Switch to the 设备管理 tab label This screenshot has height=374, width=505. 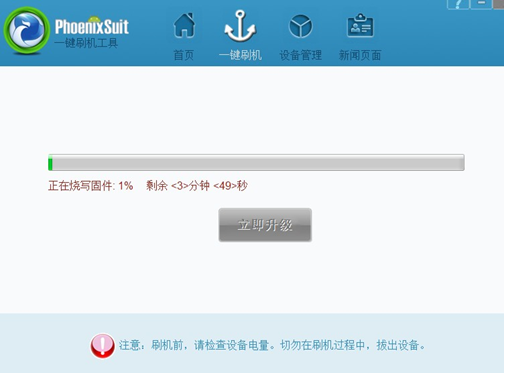300,55
